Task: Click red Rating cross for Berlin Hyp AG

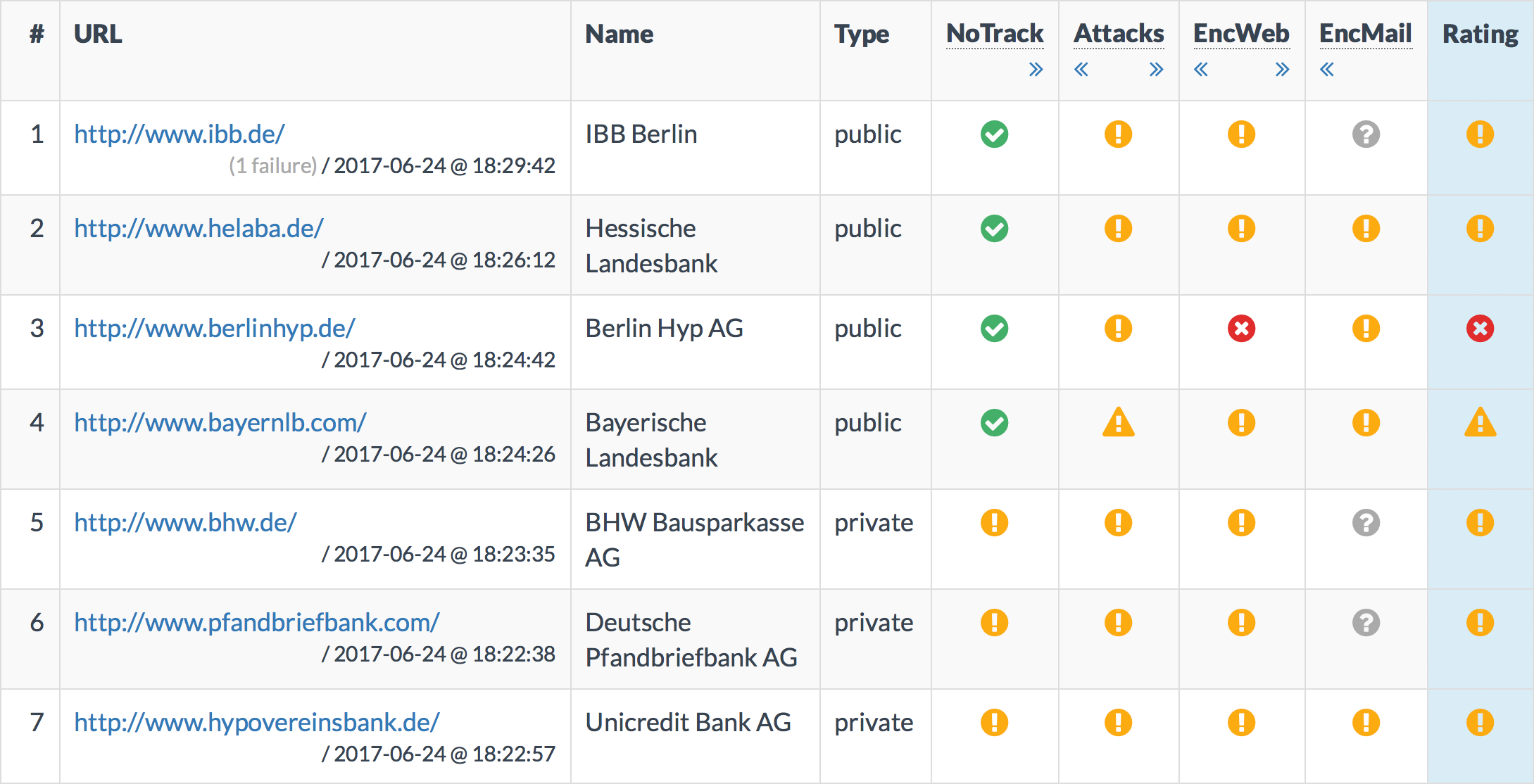Action: pos(1480,329)
